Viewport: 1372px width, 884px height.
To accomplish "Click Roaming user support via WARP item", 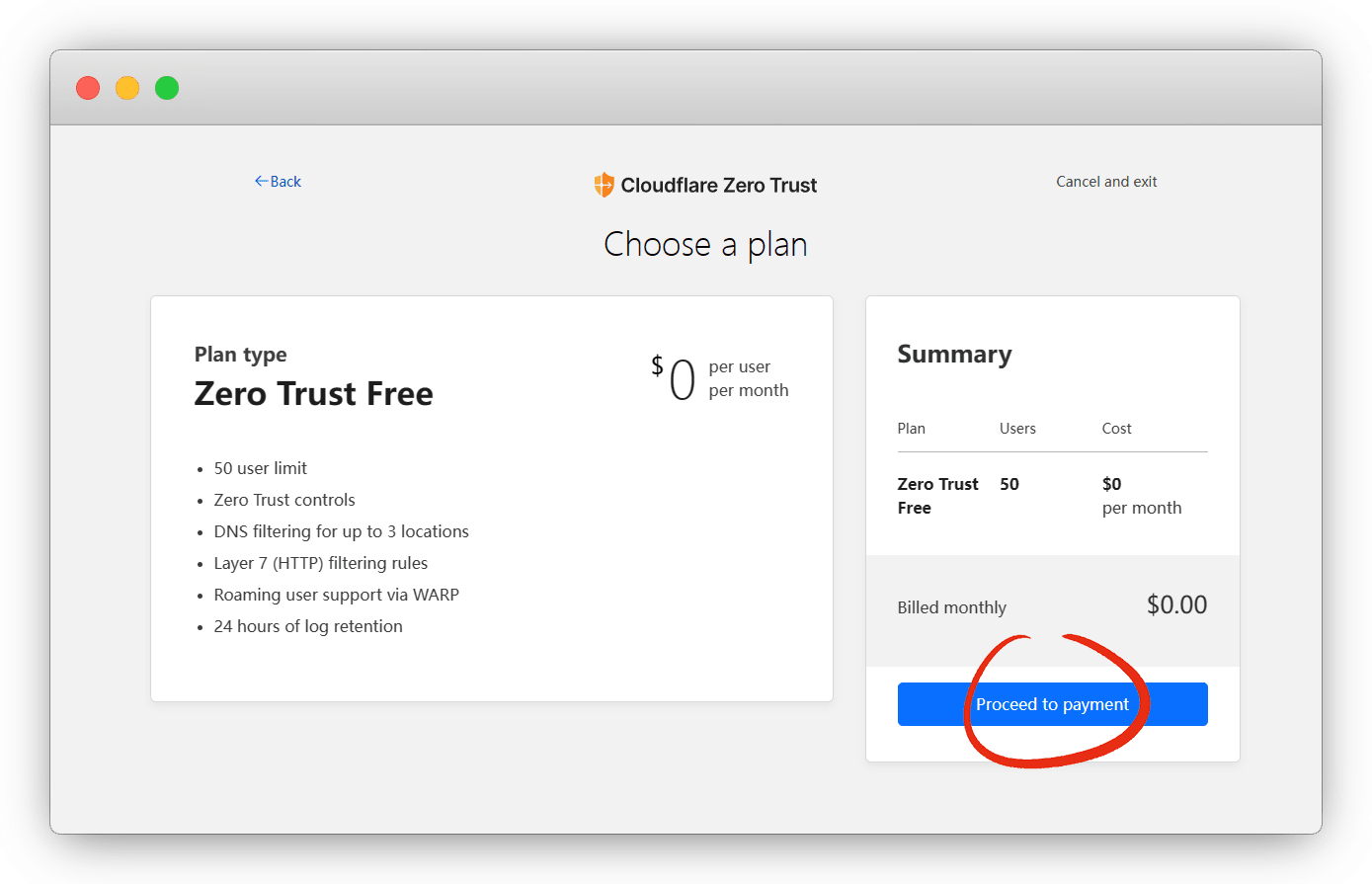I will (336, 595).
